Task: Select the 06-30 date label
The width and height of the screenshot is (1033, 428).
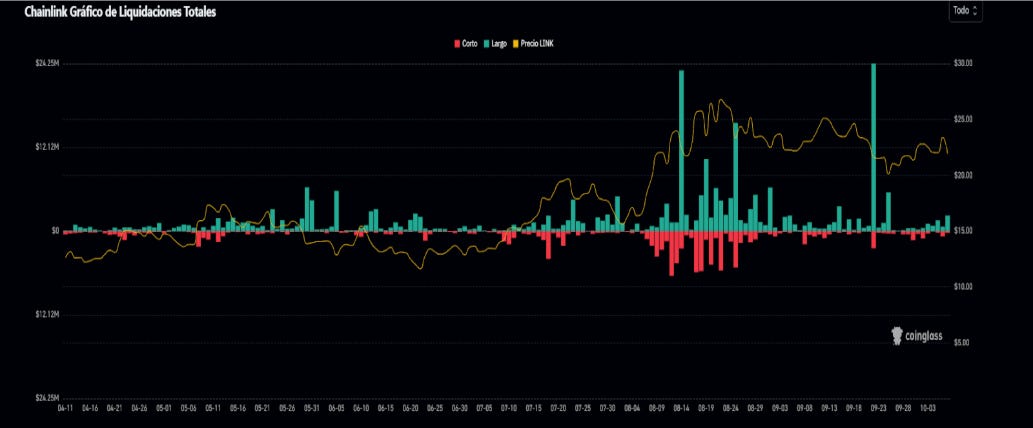Action: pos(460,408)
